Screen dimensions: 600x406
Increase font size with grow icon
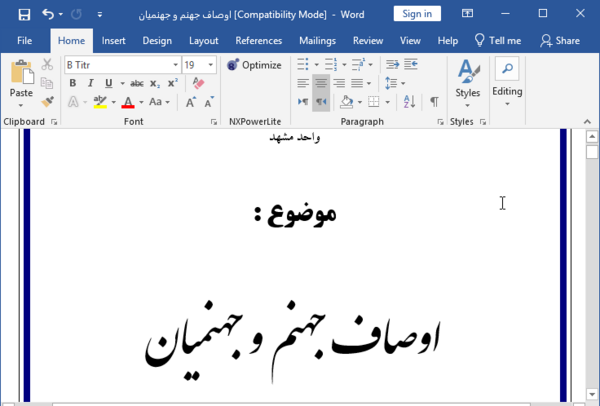point(191,102)
